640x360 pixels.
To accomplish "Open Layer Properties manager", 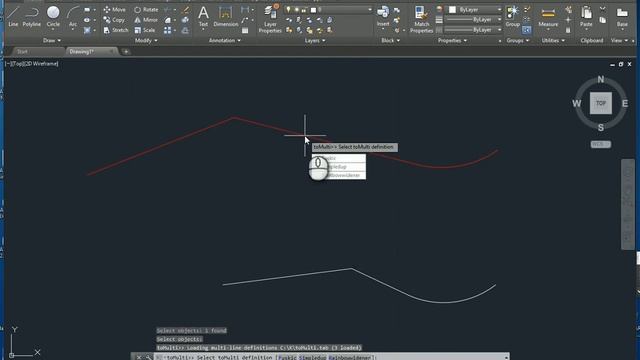I will point(270,19).
